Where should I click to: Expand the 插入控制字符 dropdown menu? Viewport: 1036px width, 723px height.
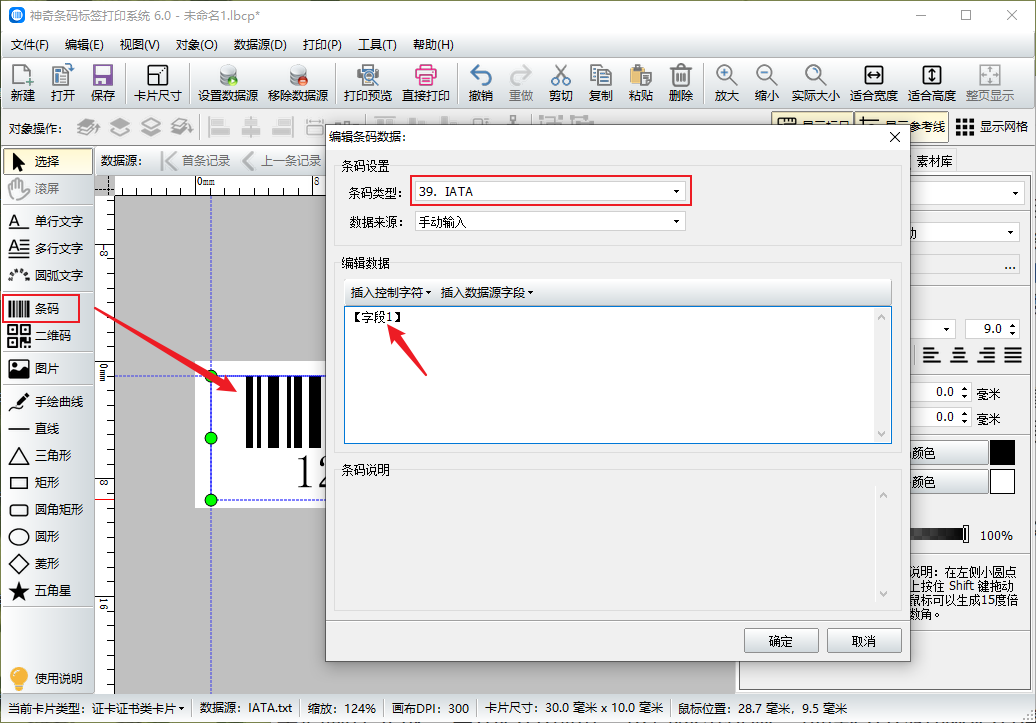coord(390,293)
